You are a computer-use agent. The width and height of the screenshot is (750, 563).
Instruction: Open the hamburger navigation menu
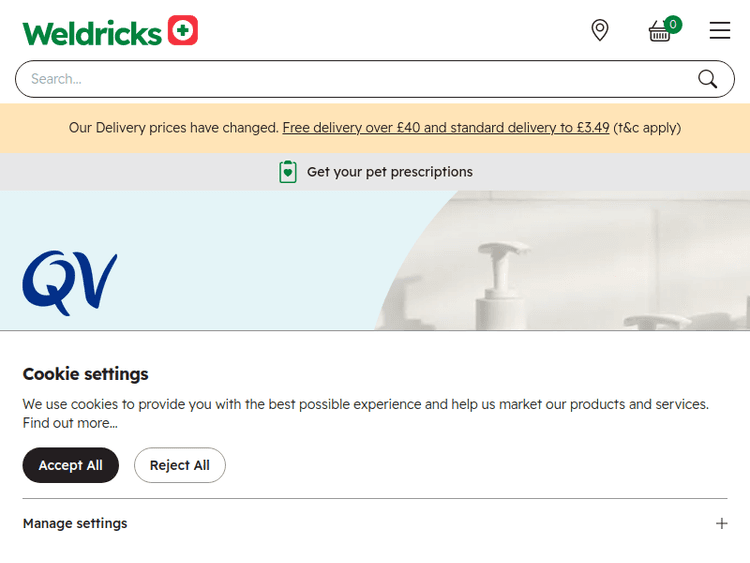(x=720, y=31)
